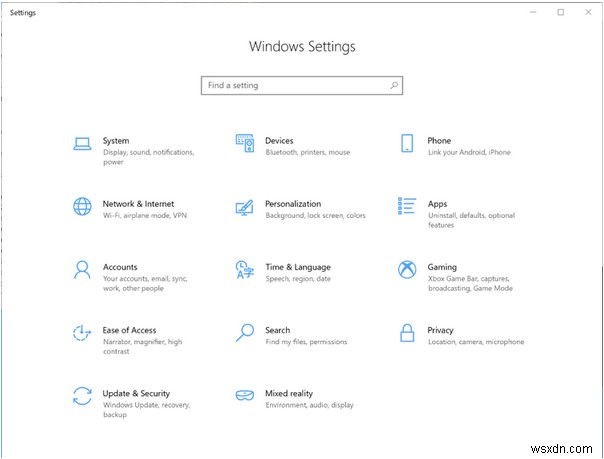Image resolution: width=604 pixels, height=459 pixels.
Task: Open Personalization settings title
Action: point(293,204)
